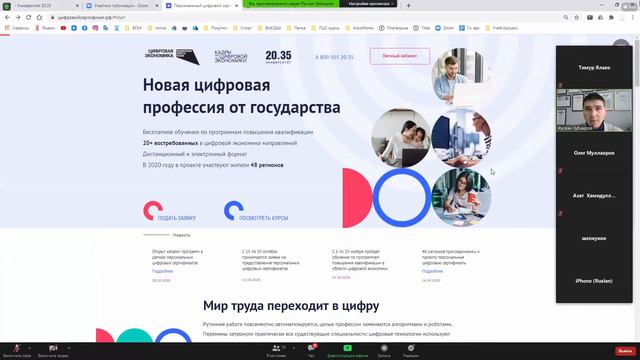Turn on video in Zoom toolbar
Image resolution: width=640 pixels, height=360 pixels.
click(53, 350)
